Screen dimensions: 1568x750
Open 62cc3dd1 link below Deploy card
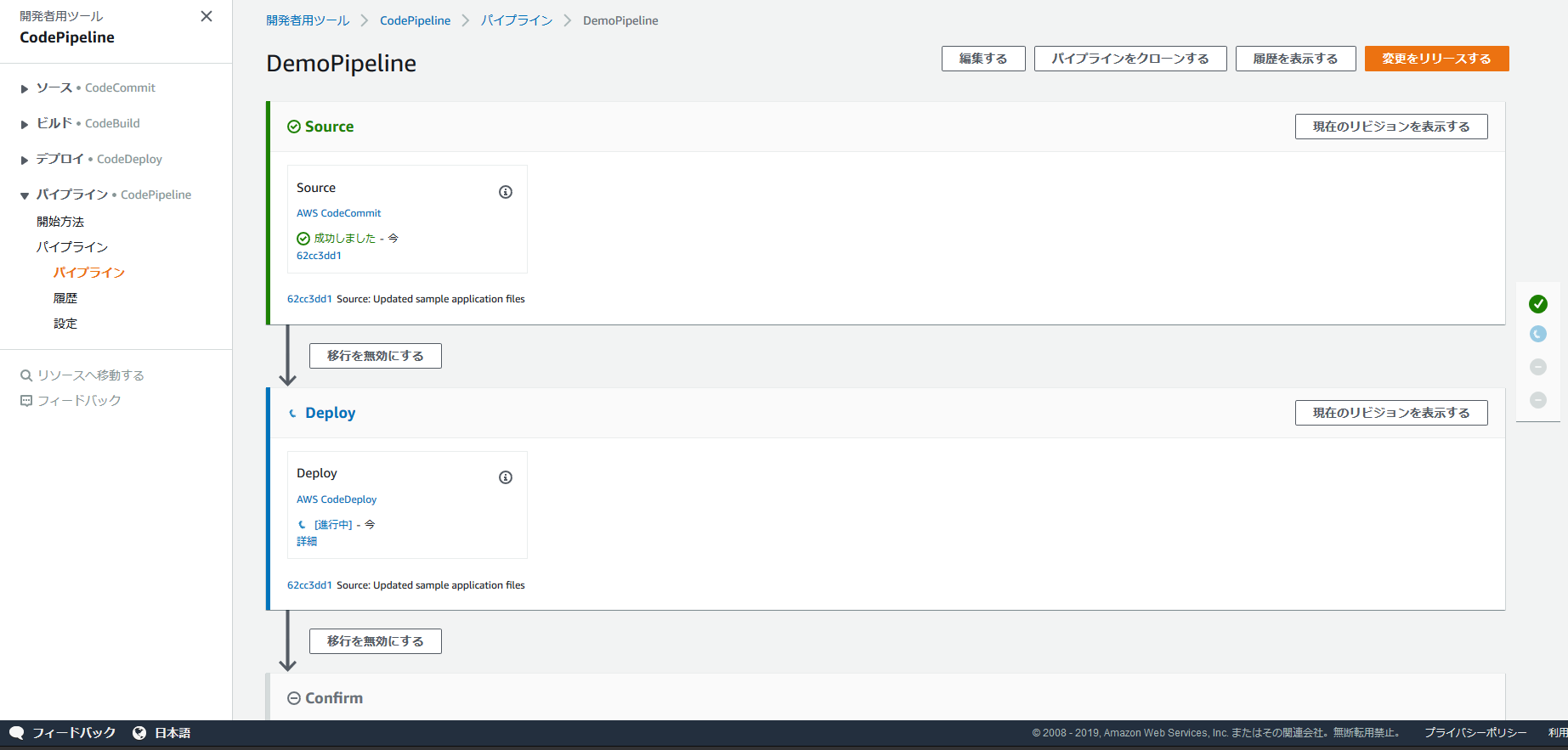tap(309, 585)
